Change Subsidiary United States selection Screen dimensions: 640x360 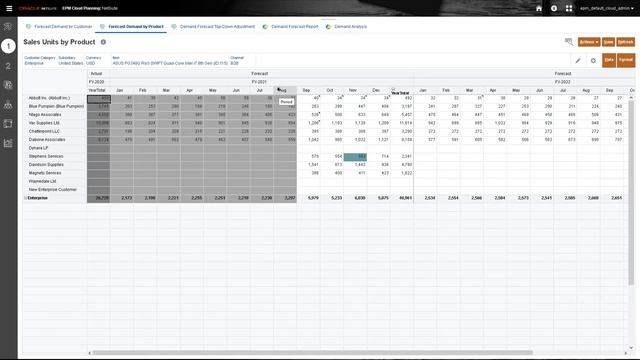71,60
